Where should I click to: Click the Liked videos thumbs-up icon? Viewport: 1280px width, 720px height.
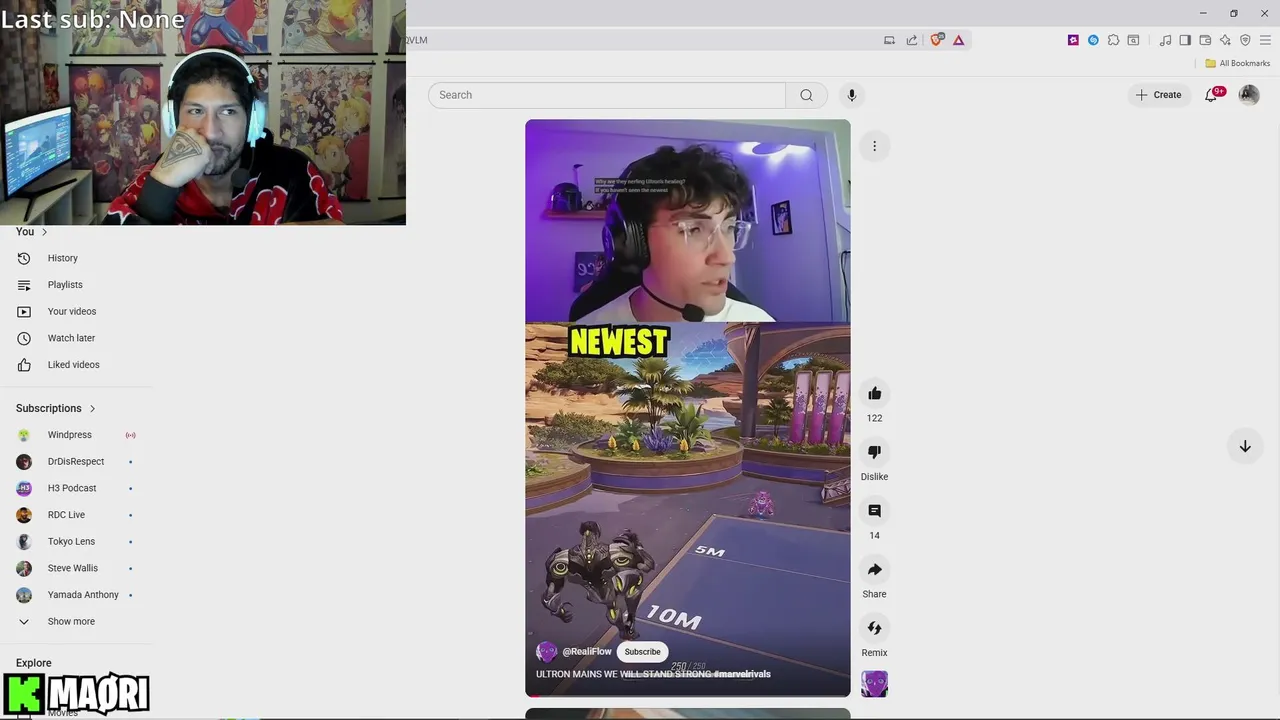point(24,365)
